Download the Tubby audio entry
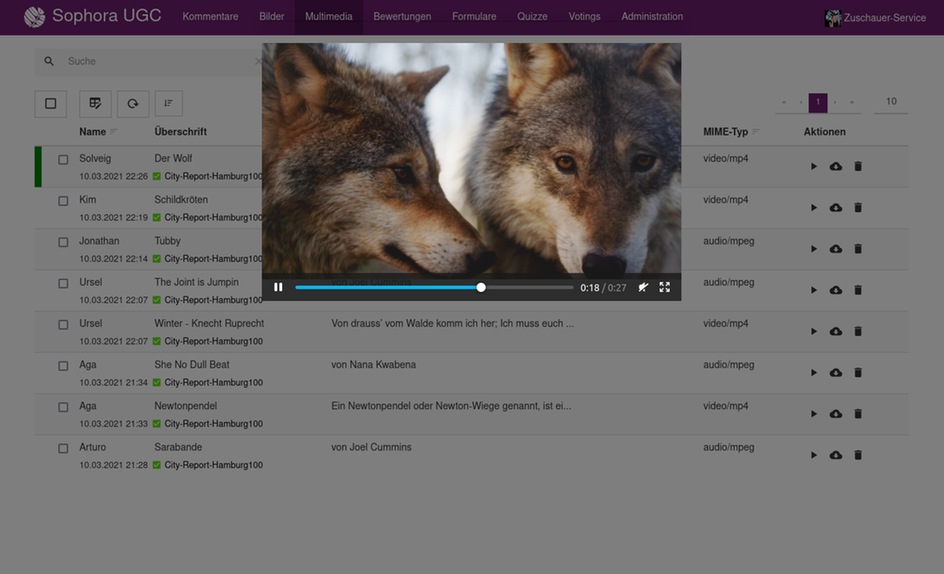The image size is (944, 574). 836,249
